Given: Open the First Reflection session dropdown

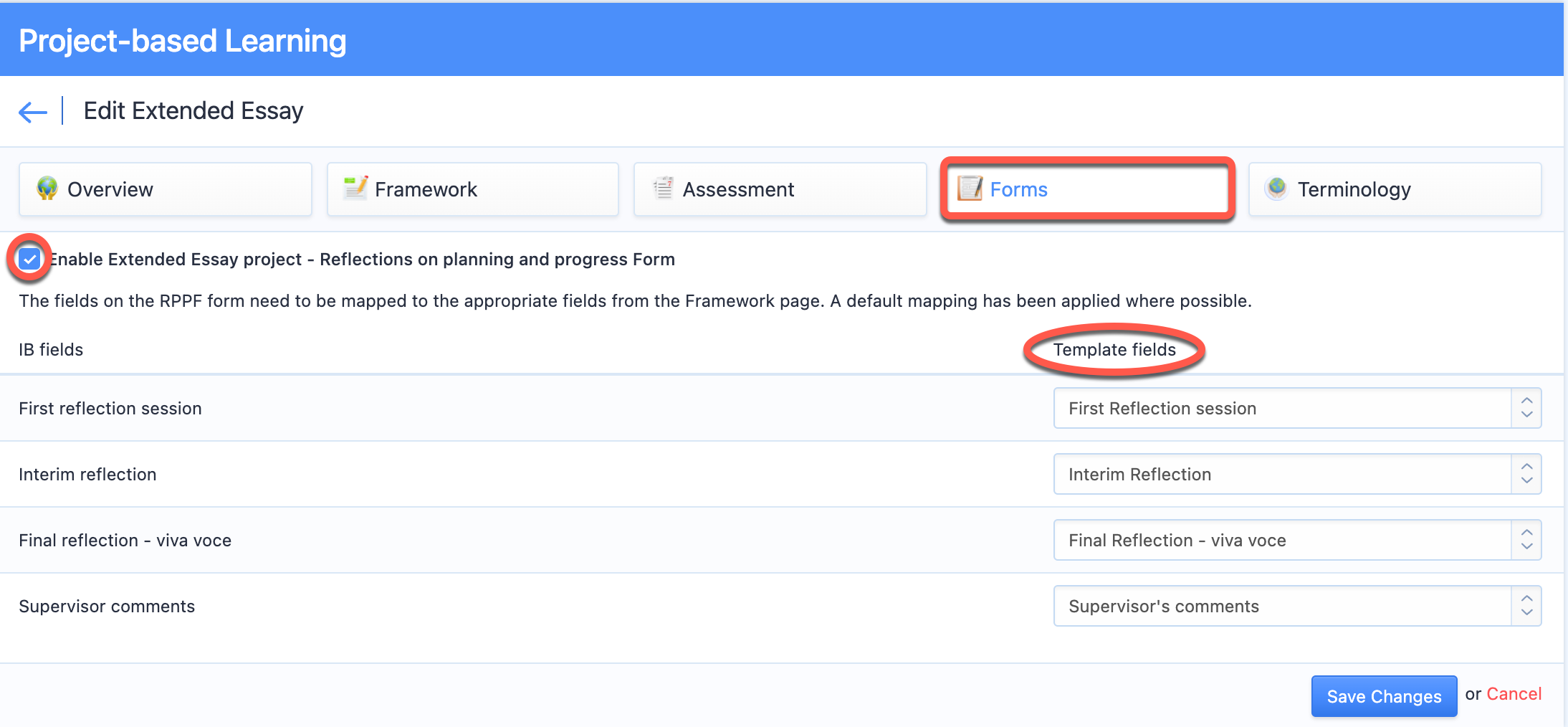Looking at the screenshot, I should (x=1297, y=408).
